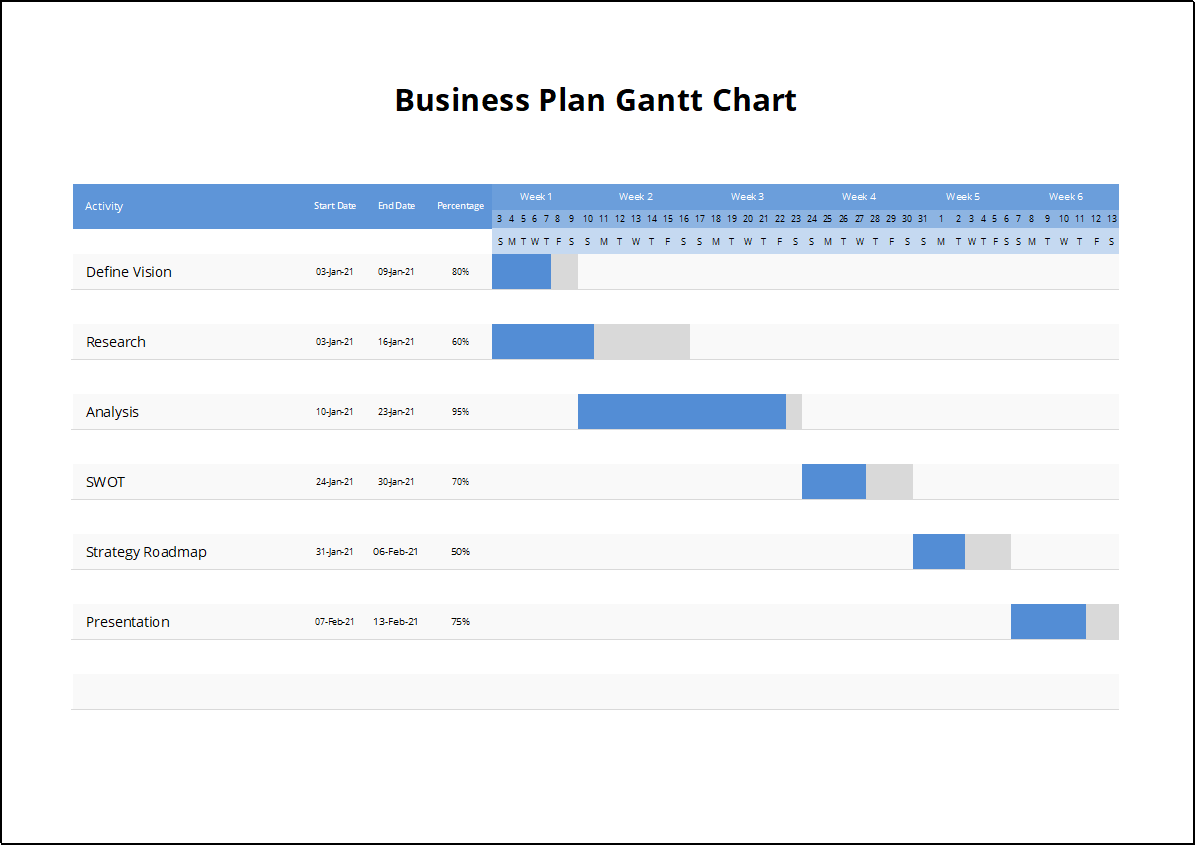The height and width of the screenshot is (845, 1195).
Task: Select the Activity column header
Action: pyautogui.click(x=104, y=206)
